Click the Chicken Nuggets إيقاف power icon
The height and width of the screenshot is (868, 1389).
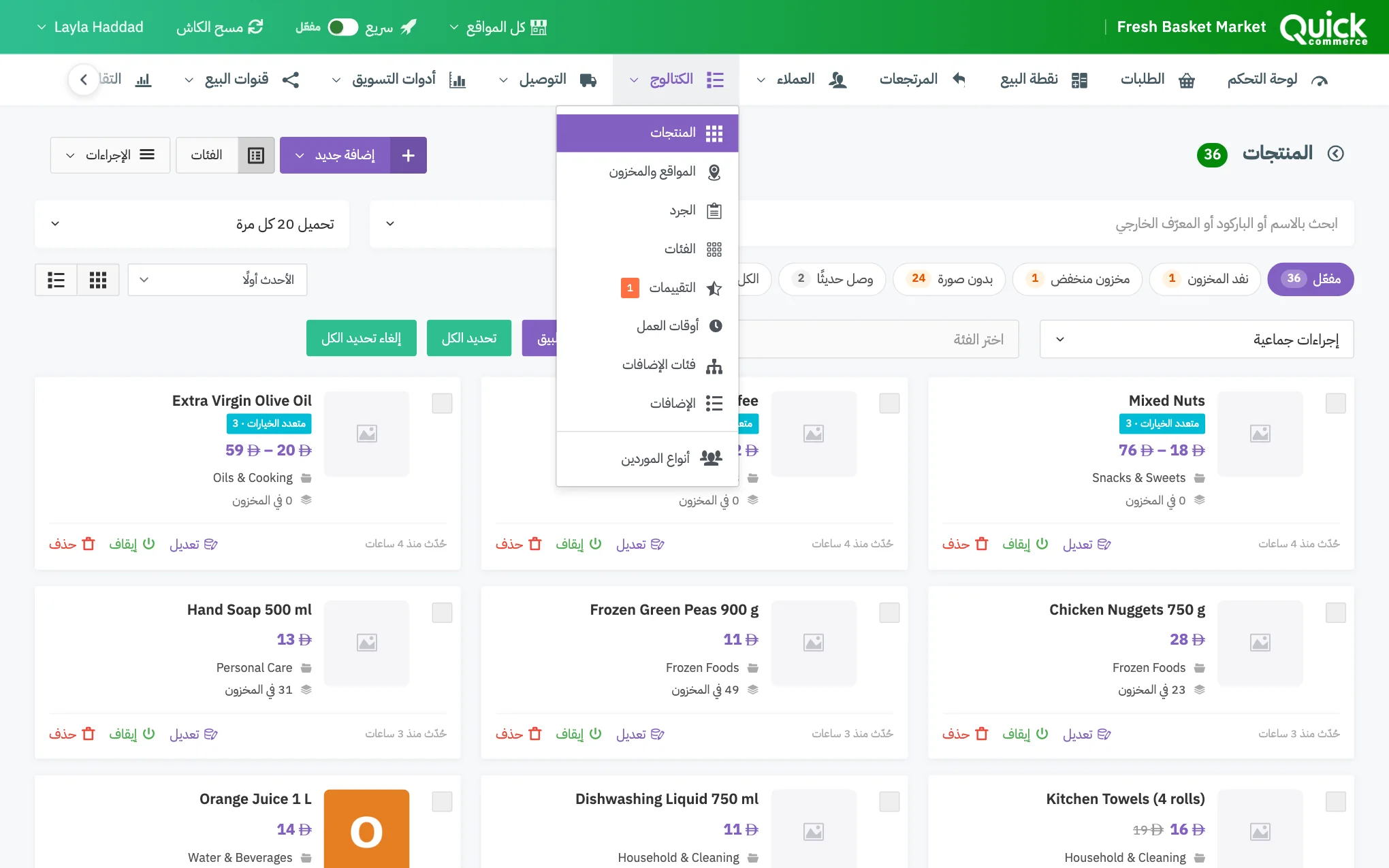pyautogui.click(x=1042, y=733)
